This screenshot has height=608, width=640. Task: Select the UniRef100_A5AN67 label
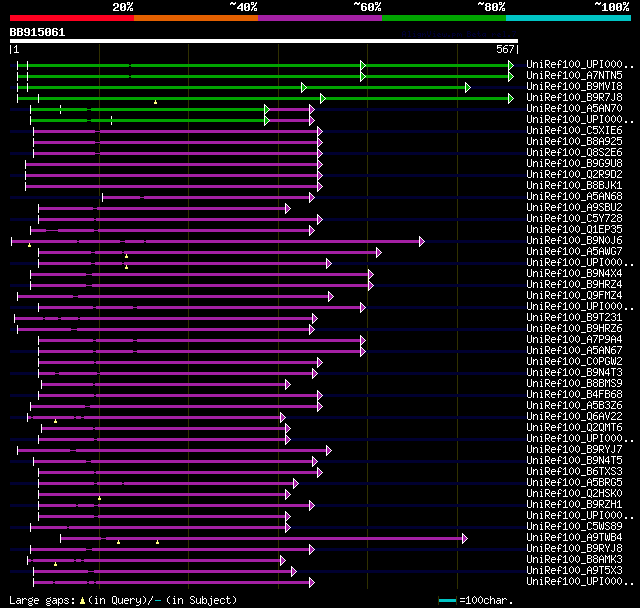point(574,351)
